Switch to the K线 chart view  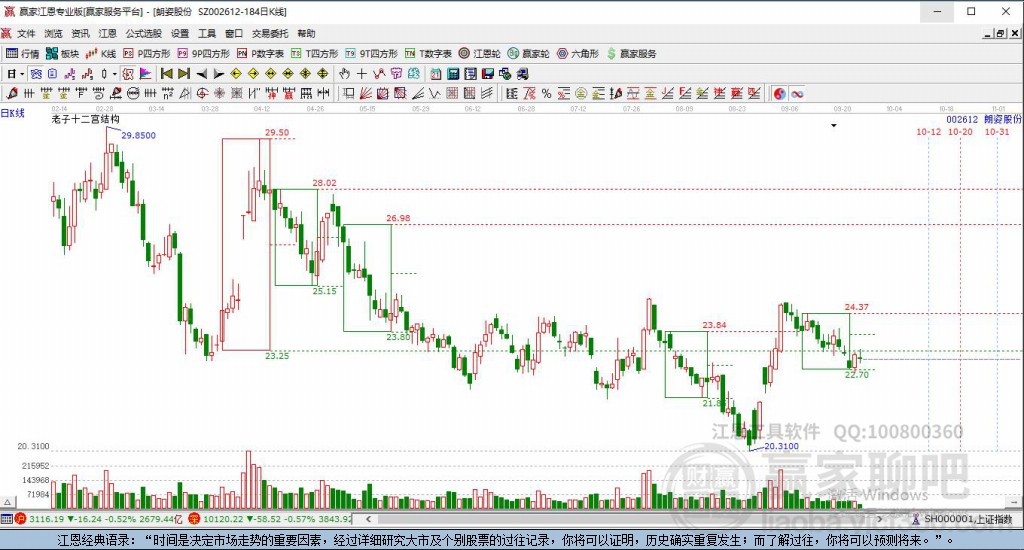point(101,54)
